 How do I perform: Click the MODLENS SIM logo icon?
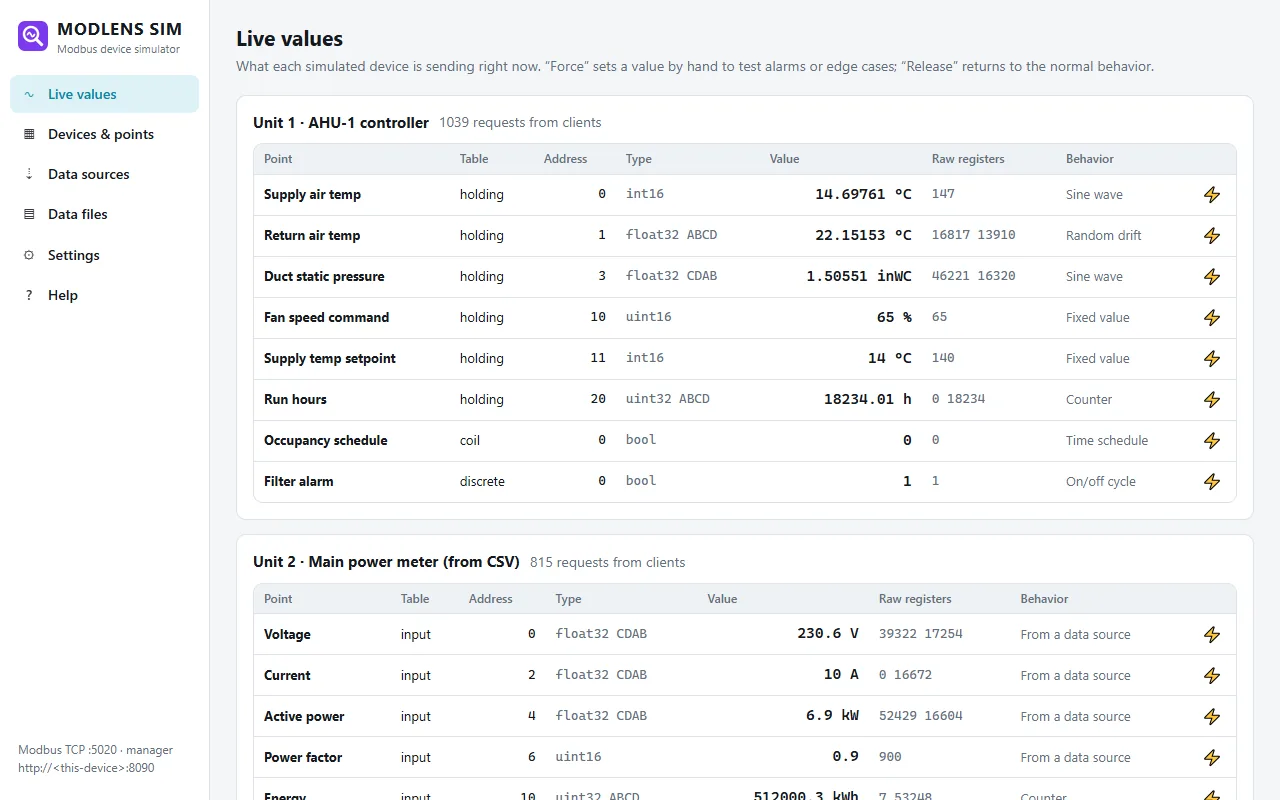33,36
